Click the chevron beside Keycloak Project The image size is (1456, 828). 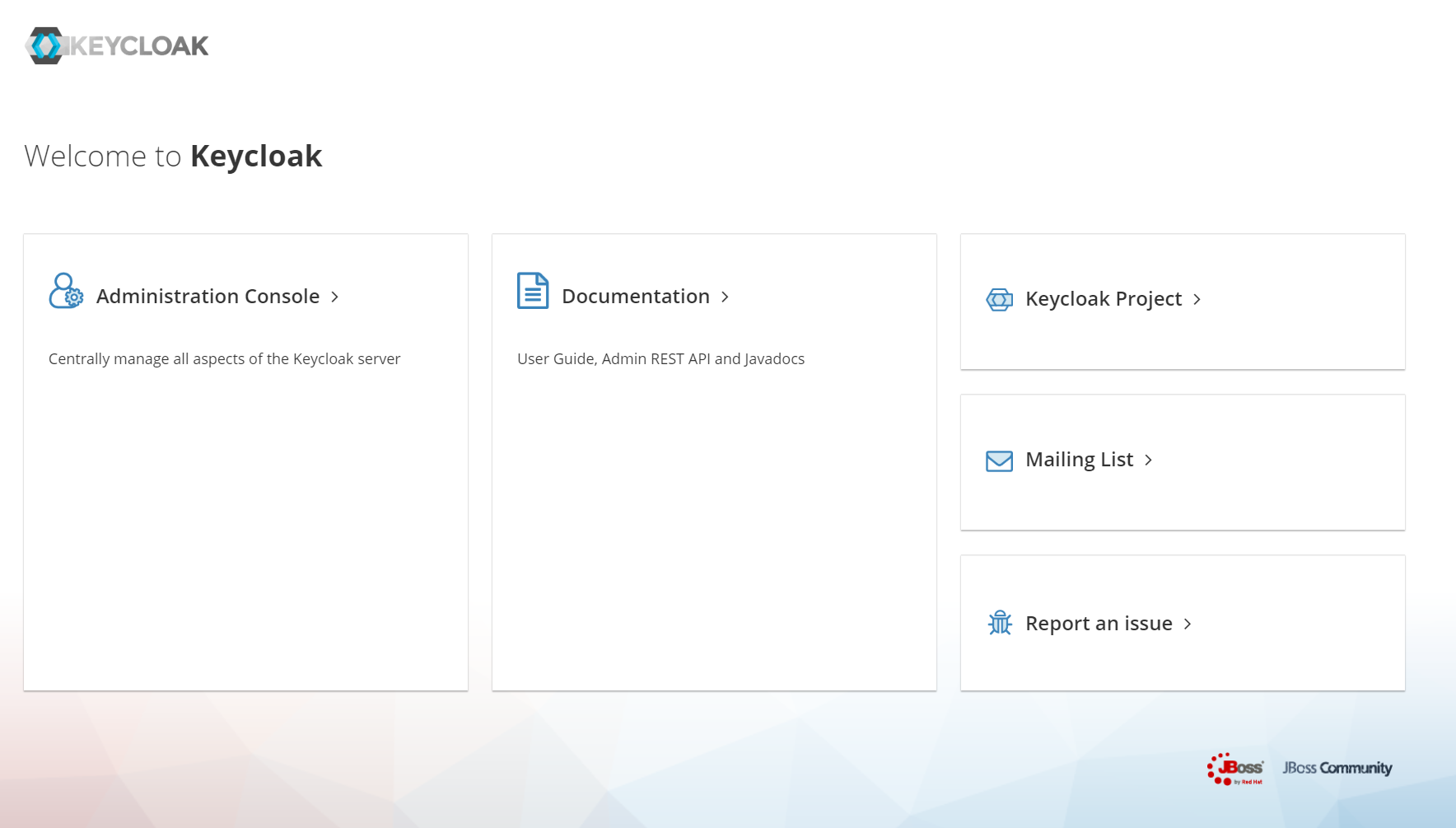[x=1197, y=299]
